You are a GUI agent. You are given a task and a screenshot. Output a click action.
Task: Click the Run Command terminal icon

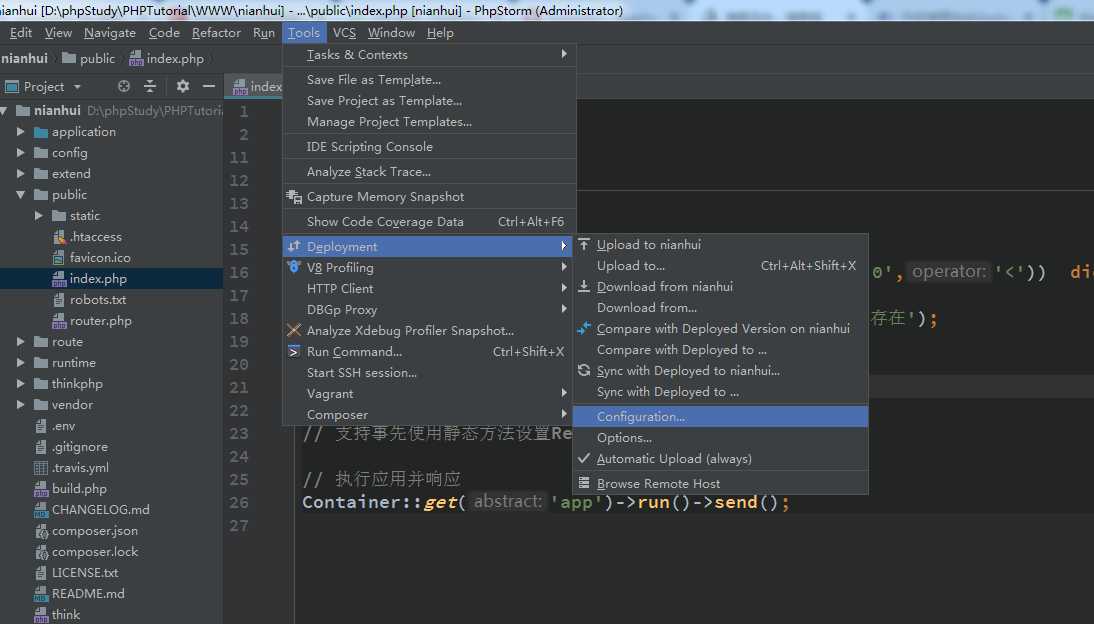click(x=294, y=352)
